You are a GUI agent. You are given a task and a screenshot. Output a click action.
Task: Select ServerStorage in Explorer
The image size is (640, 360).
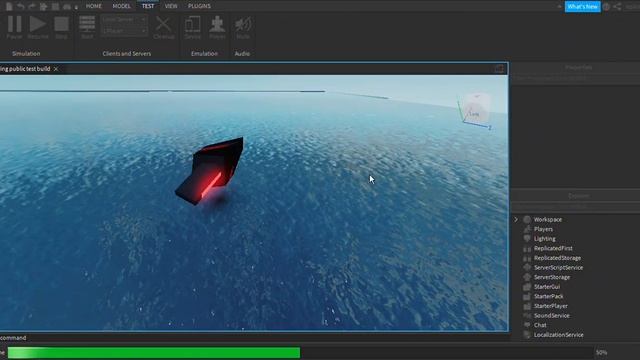(552, 277)
